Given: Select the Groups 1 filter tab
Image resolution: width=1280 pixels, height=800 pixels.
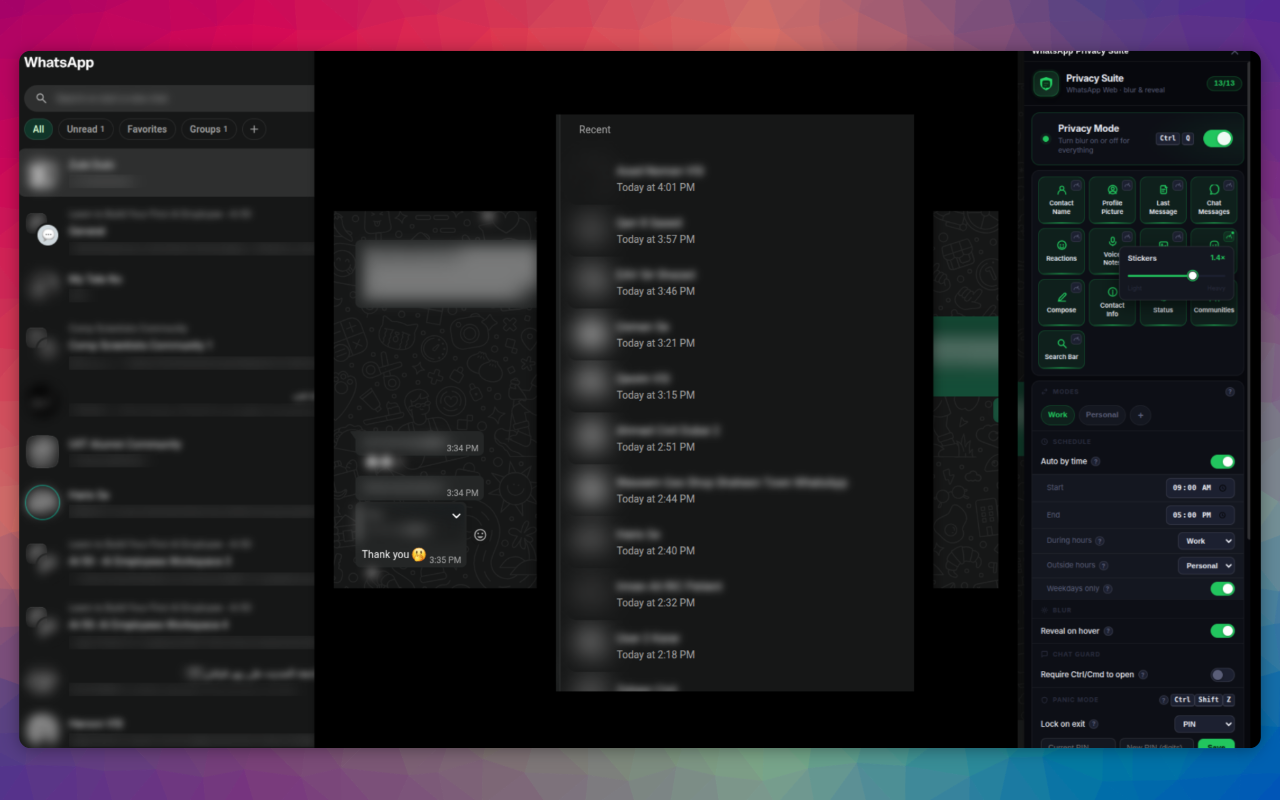Looking at the screenshot, I should click(209, 129).
